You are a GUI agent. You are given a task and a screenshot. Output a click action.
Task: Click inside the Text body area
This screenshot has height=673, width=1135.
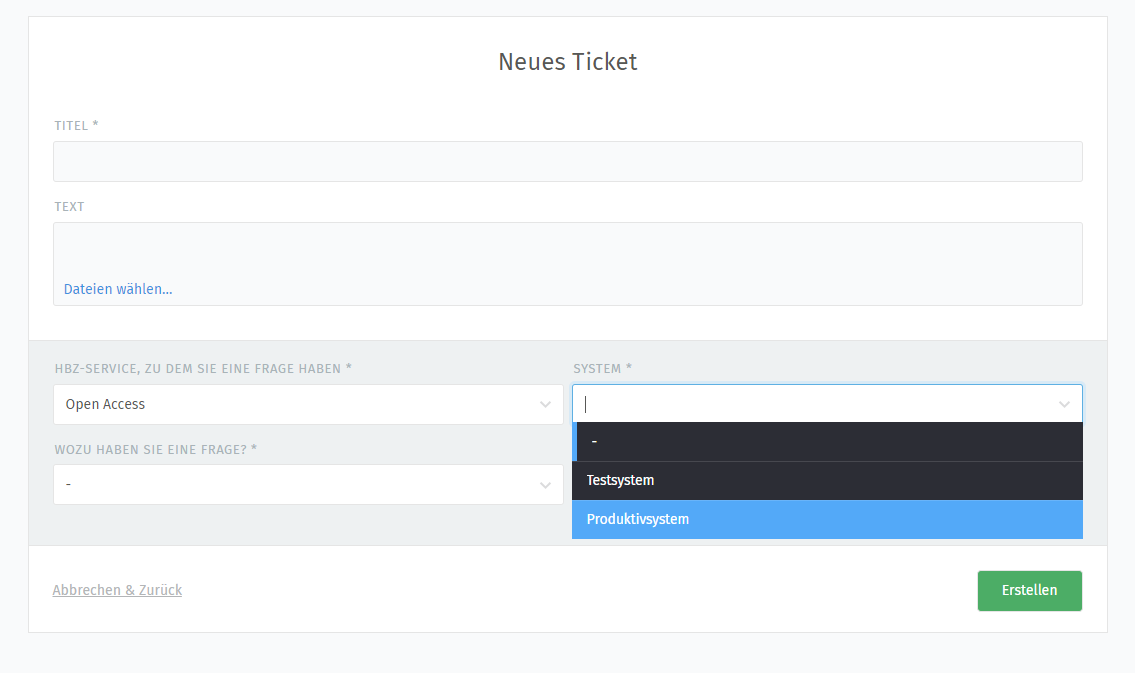567,248
